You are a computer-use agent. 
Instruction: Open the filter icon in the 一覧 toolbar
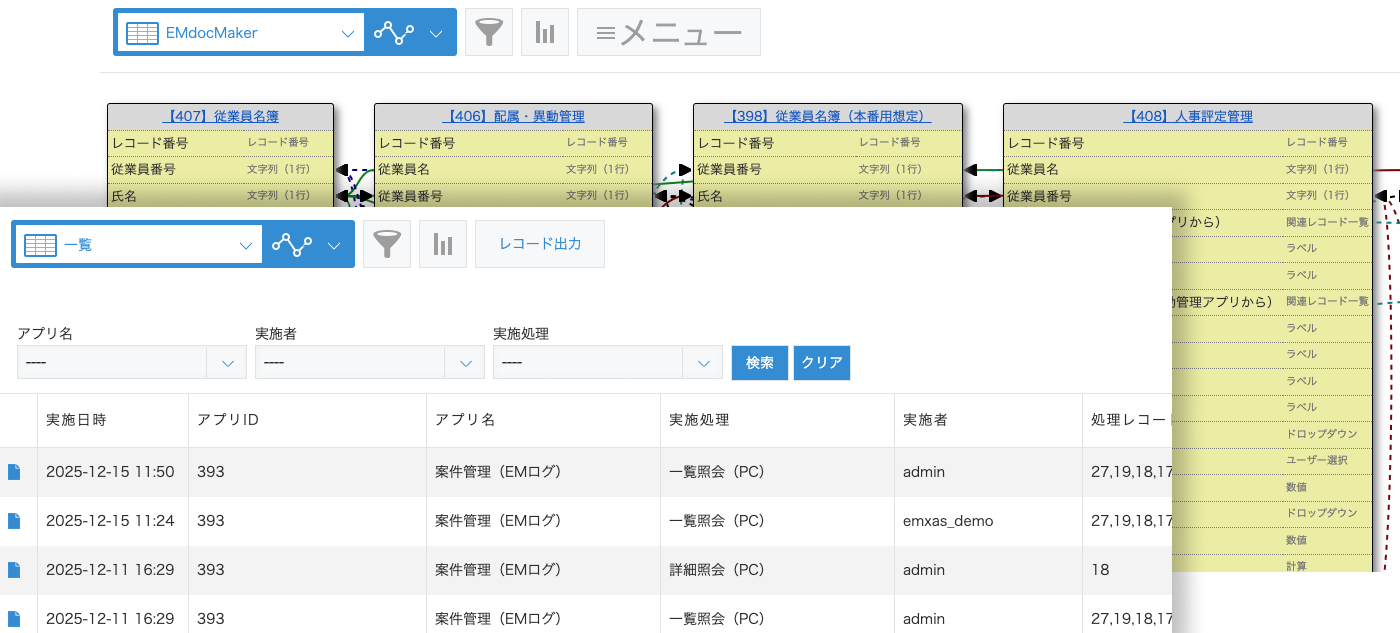(x=387, y=243)
